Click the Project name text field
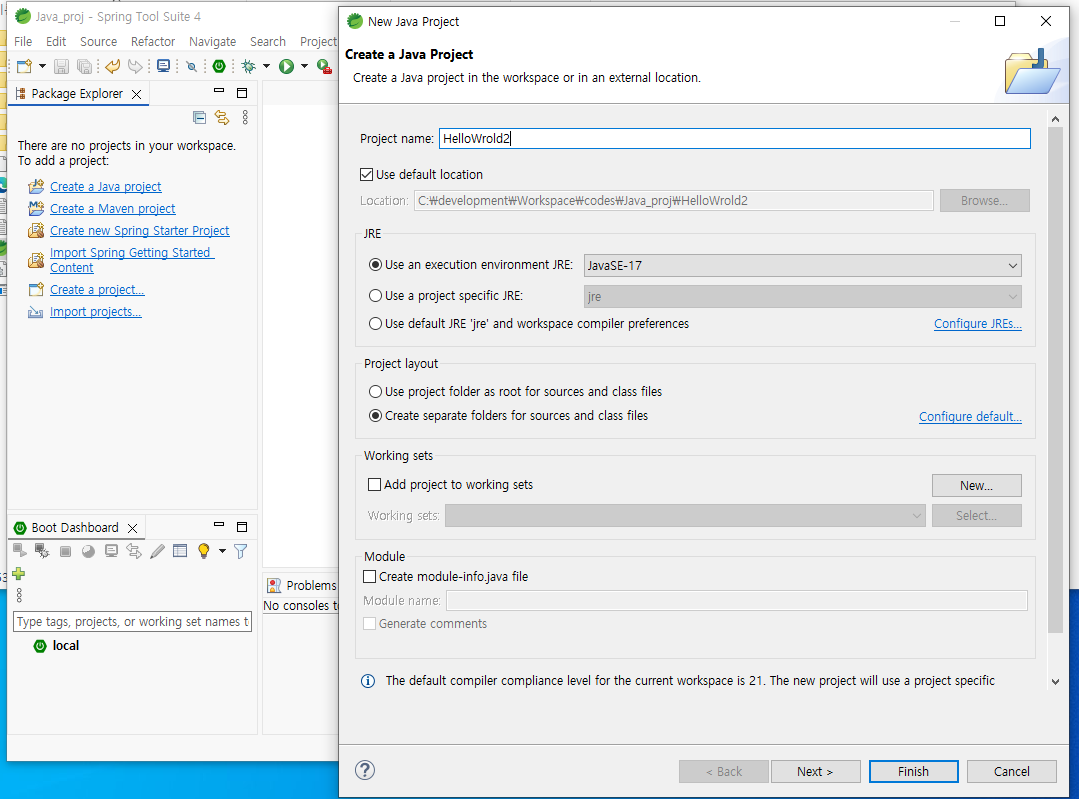The height and width of the screenshot is (799, 1079). [735, 138]
